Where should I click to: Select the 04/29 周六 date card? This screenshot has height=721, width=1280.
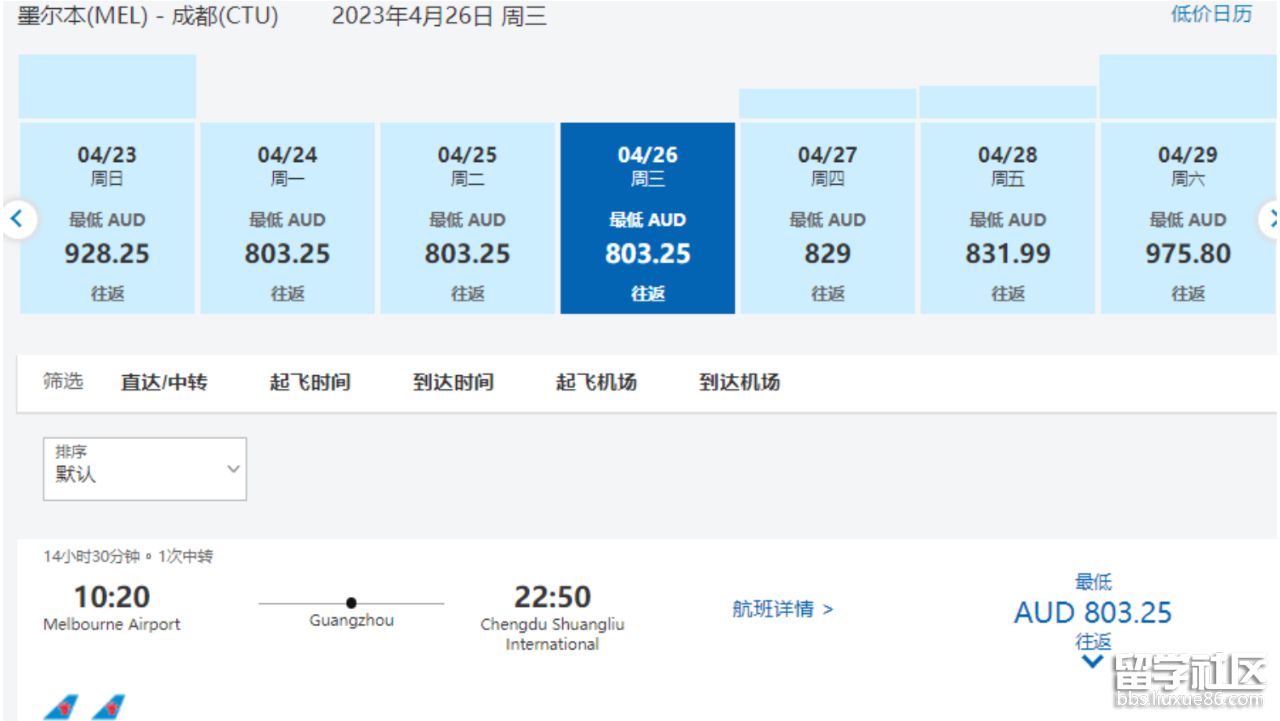click(1187, 218)
